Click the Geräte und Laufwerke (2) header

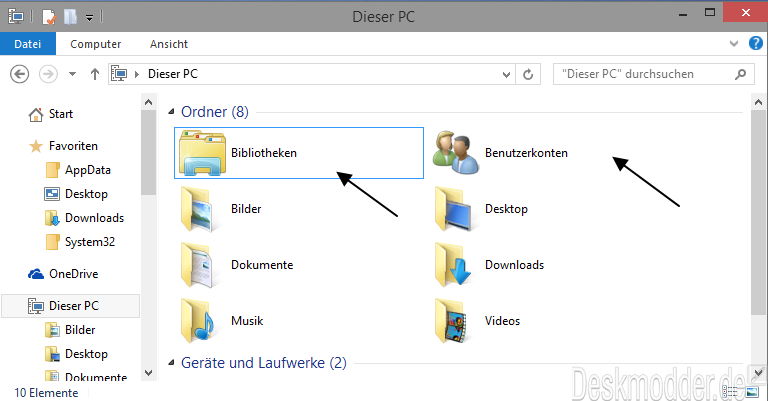click(264, 363)
